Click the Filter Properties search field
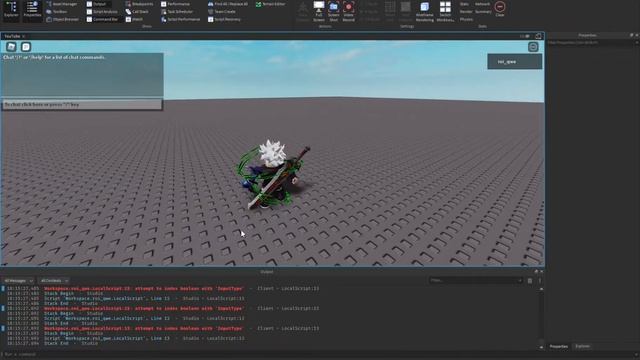 [x=590, y=42]
